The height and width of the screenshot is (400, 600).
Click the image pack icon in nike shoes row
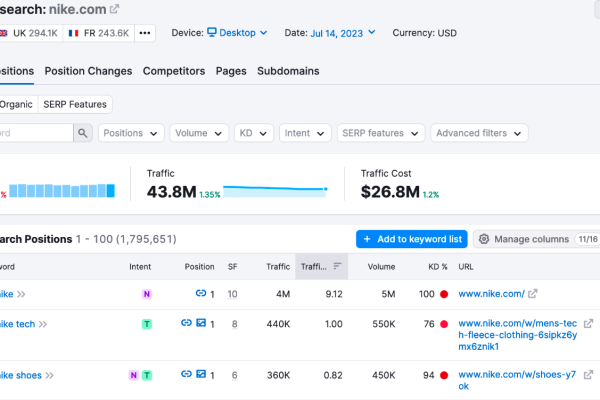201,374
